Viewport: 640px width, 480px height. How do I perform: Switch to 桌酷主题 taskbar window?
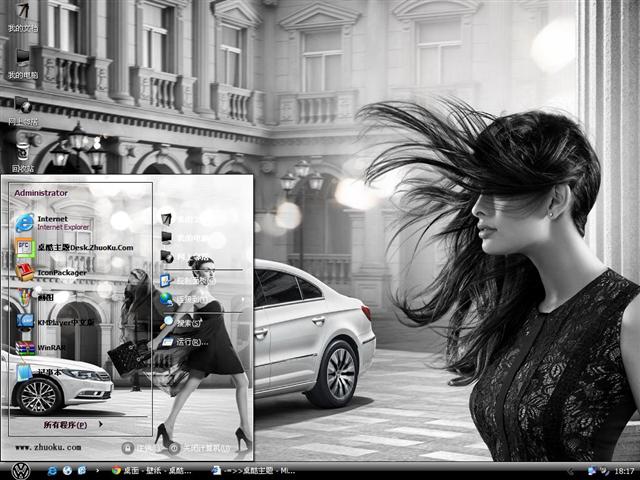click(255, 470)
